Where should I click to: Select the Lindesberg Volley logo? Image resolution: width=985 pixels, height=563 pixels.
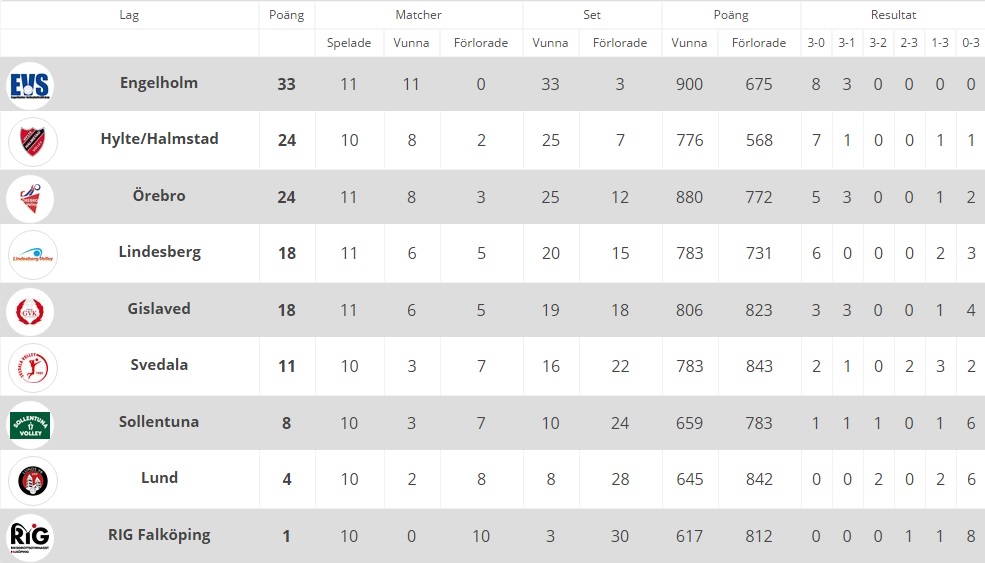click(x=33, y=255)
